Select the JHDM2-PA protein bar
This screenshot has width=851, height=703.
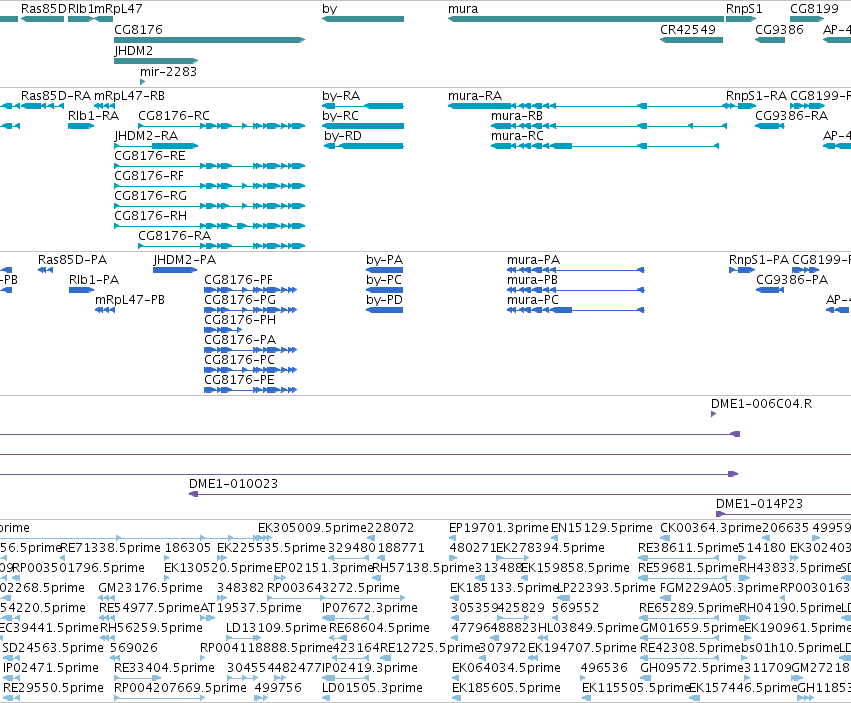tap(175, 270)
